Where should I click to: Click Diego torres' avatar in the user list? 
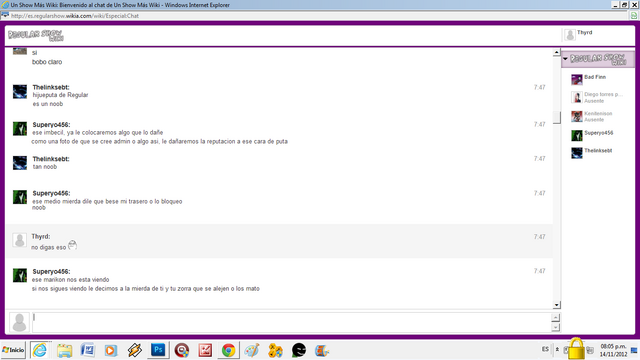(x=577, y=98)
